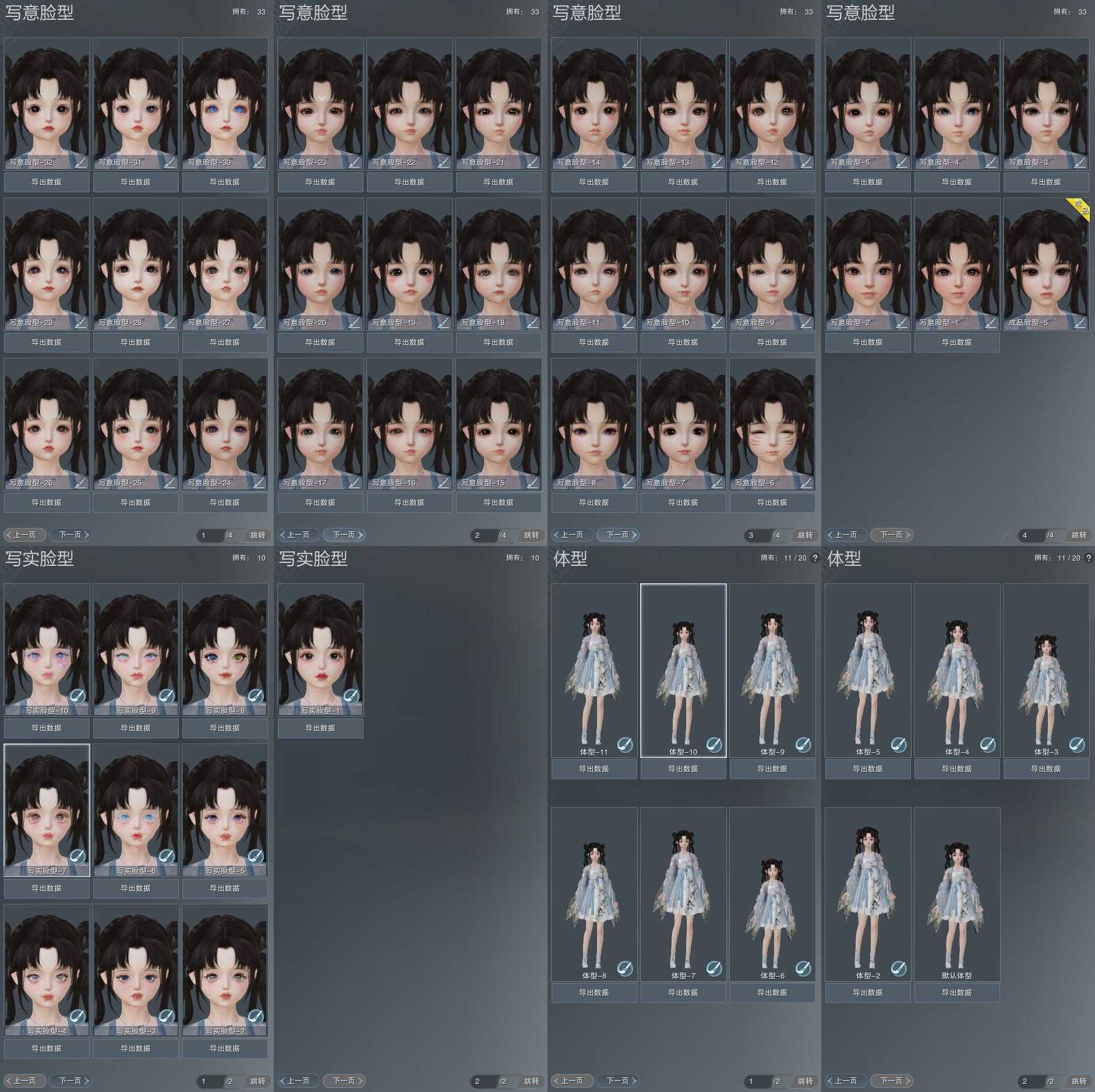Click 导出数据 under 默认体型

pos(956,992)
